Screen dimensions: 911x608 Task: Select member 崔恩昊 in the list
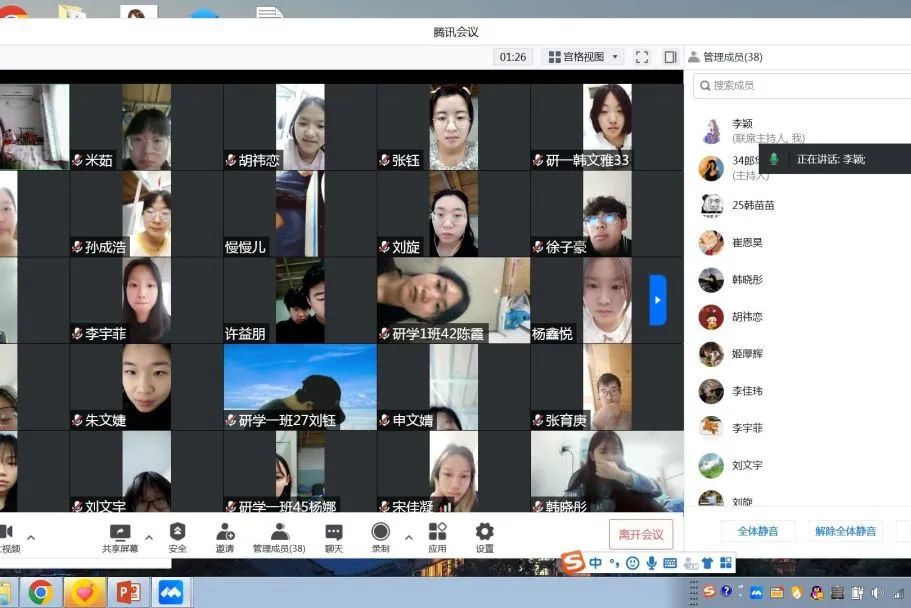pos(746,243)
